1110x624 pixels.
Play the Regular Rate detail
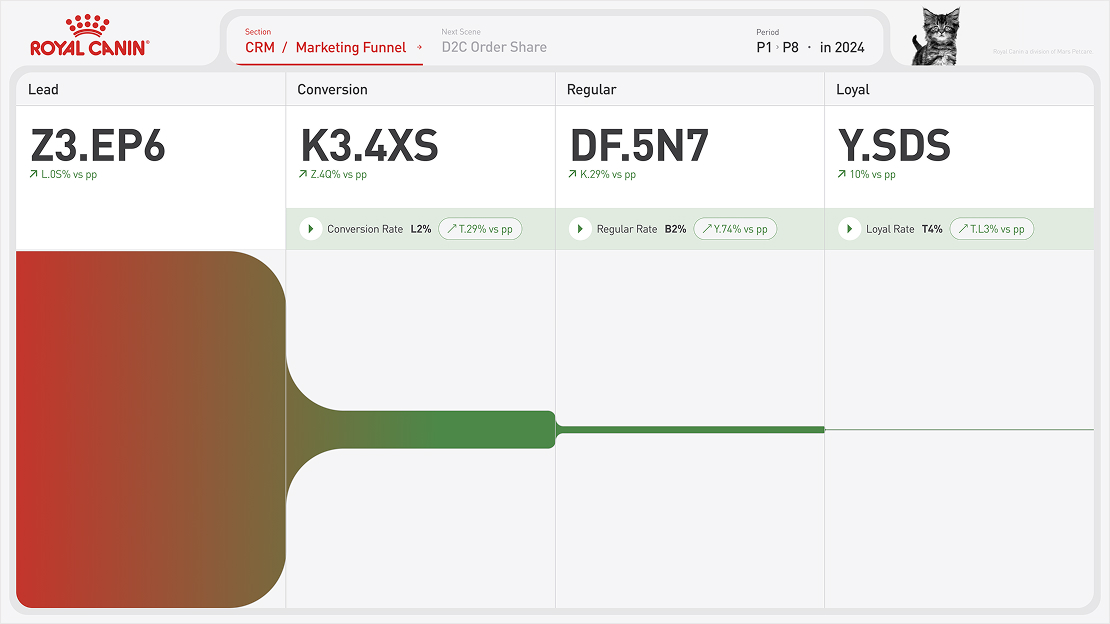[x=580, y=229]
